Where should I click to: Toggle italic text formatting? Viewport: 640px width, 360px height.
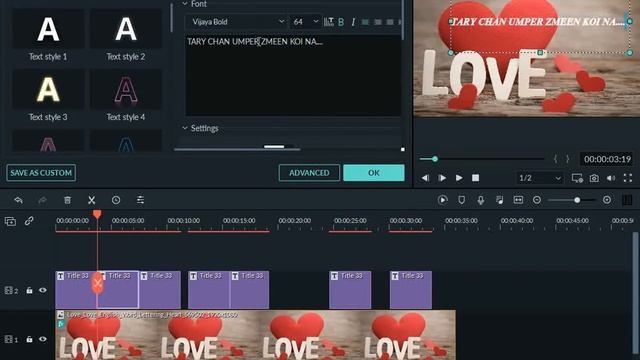pos(353,22)
